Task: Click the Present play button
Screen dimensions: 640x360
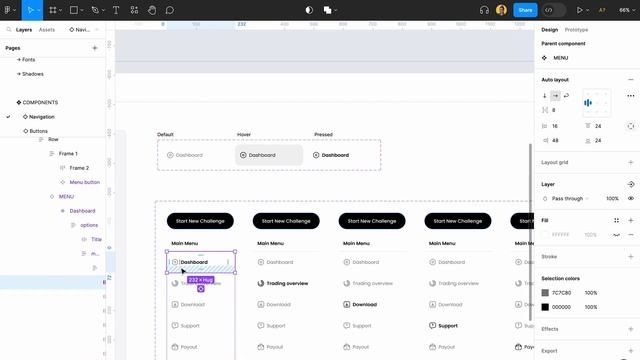Action: tap(579, 10)
